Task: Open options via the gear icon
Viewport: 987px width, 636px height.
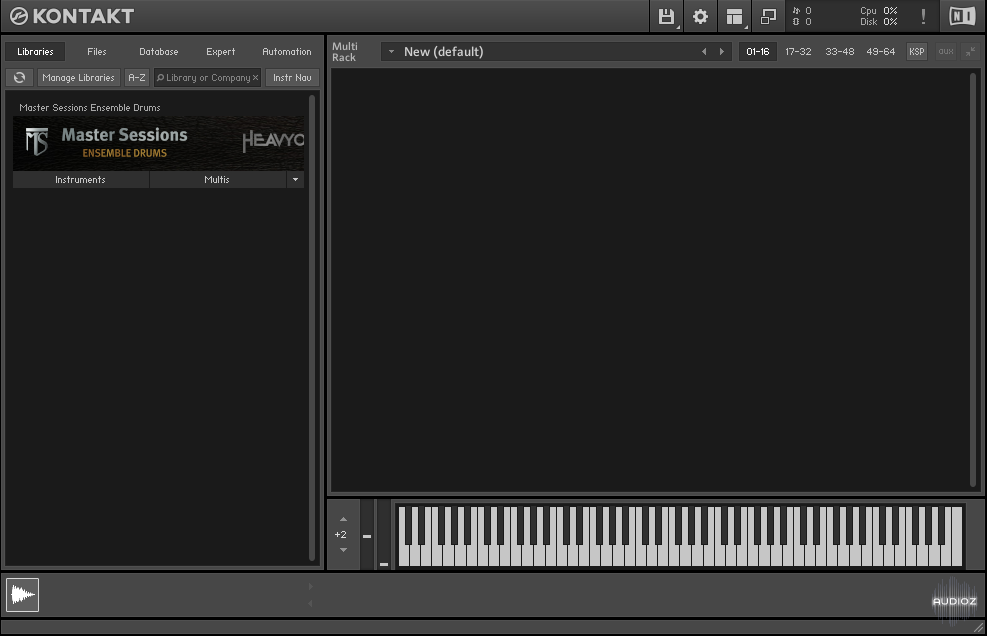Action: (700, 16)
